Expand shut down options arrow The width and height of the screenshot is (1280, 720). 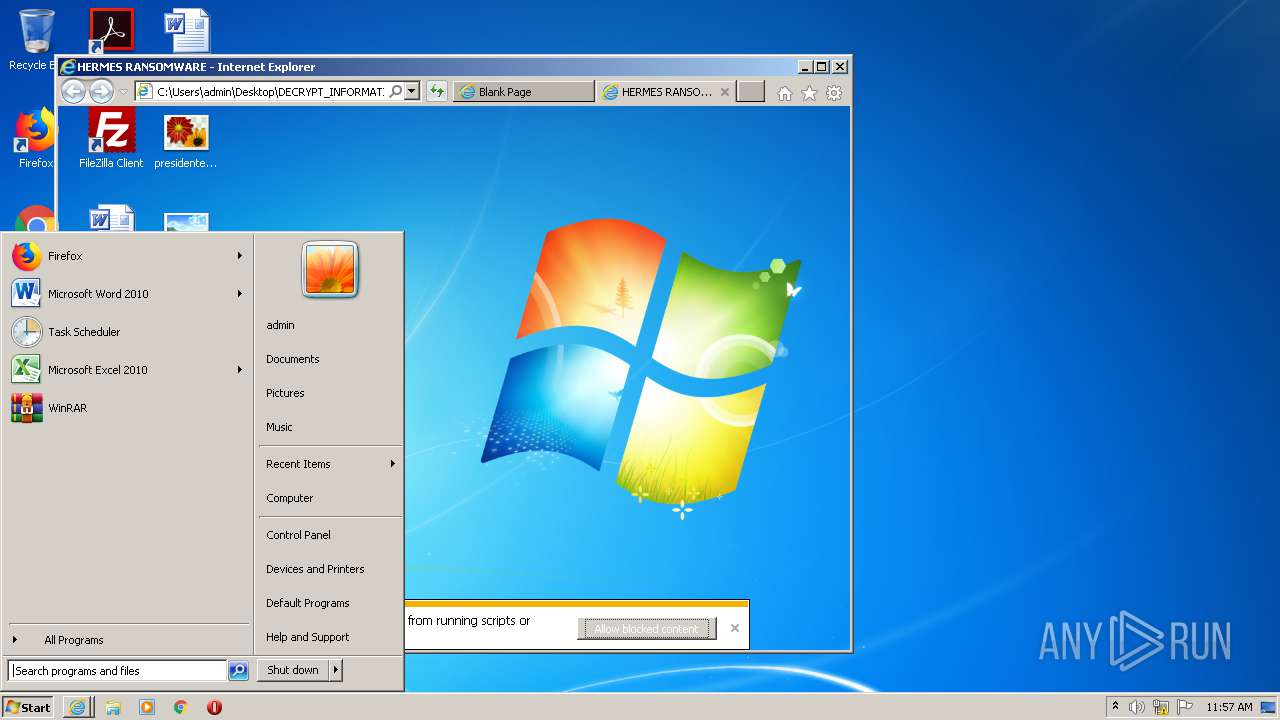336,670
